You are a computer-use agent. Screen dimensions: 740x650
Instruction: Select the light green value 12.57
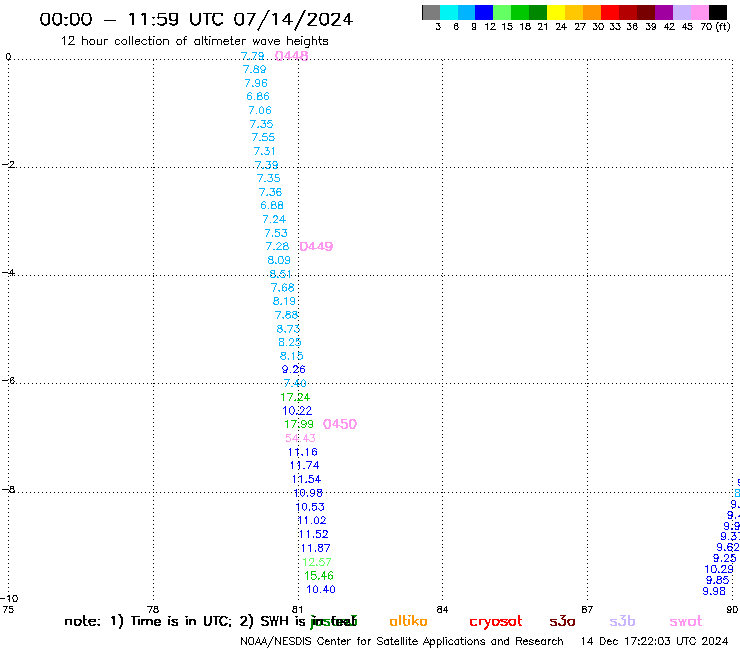tap(317, 562)
